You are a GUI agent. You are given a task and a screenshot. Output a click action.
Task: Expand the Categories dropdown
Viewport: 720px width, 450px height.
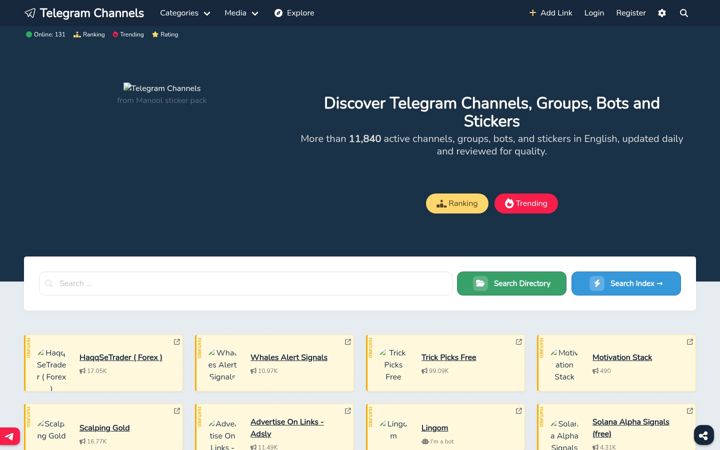185,13
